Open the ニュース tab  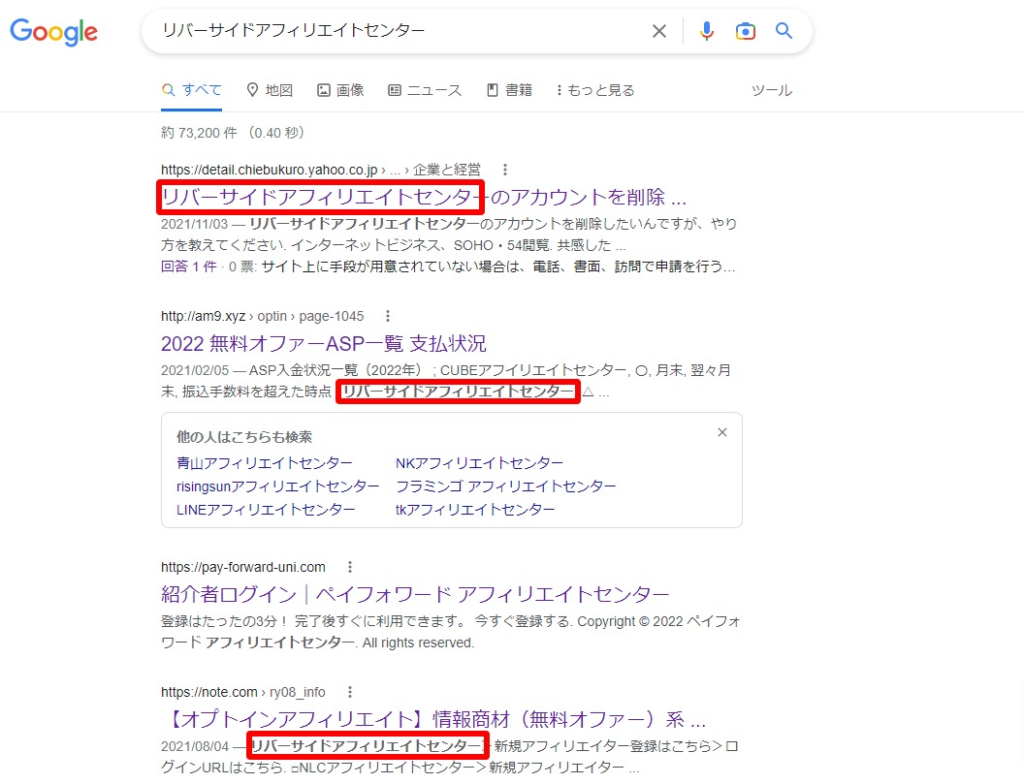pos(424,90)
